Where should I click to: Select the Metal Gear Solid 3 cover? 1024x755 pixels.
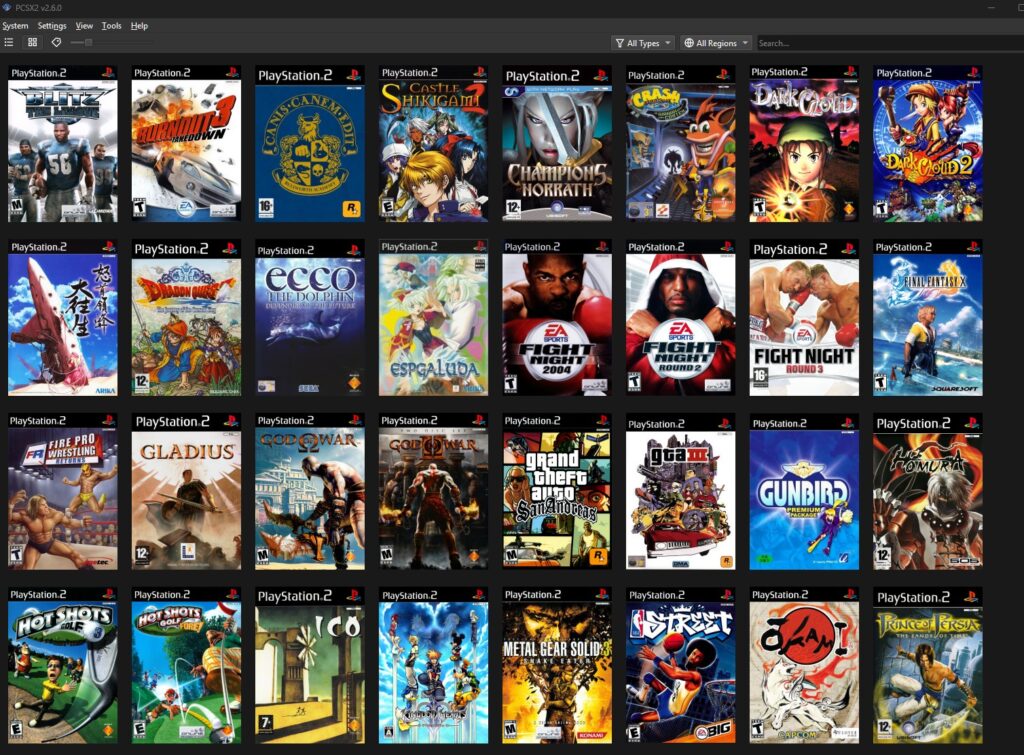[x=557, y=665]
